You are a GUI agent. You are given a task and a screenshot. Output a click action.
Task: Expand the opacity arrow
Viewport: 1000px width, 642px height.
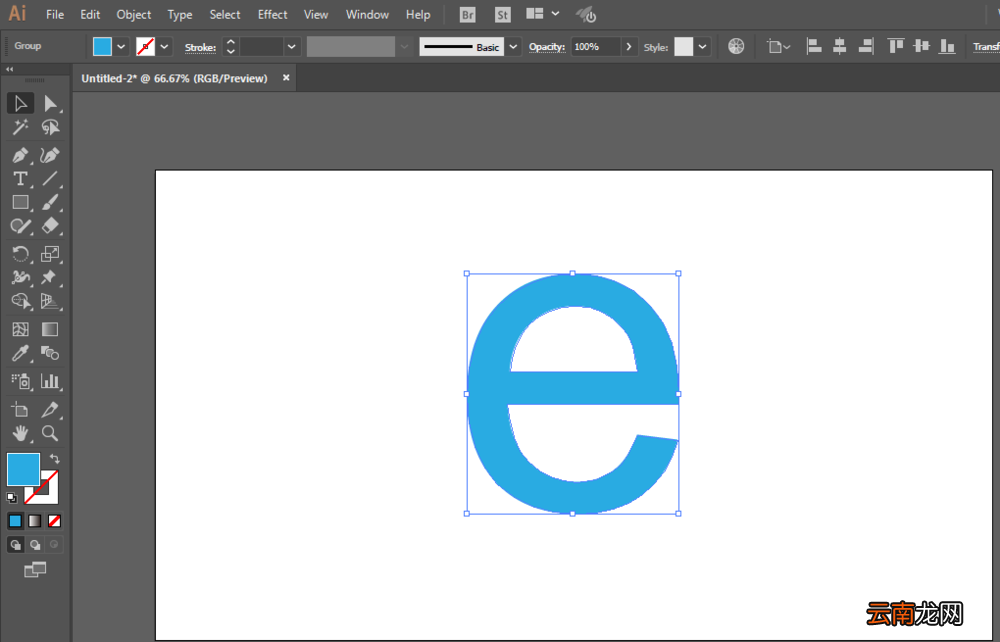[629, 47]
